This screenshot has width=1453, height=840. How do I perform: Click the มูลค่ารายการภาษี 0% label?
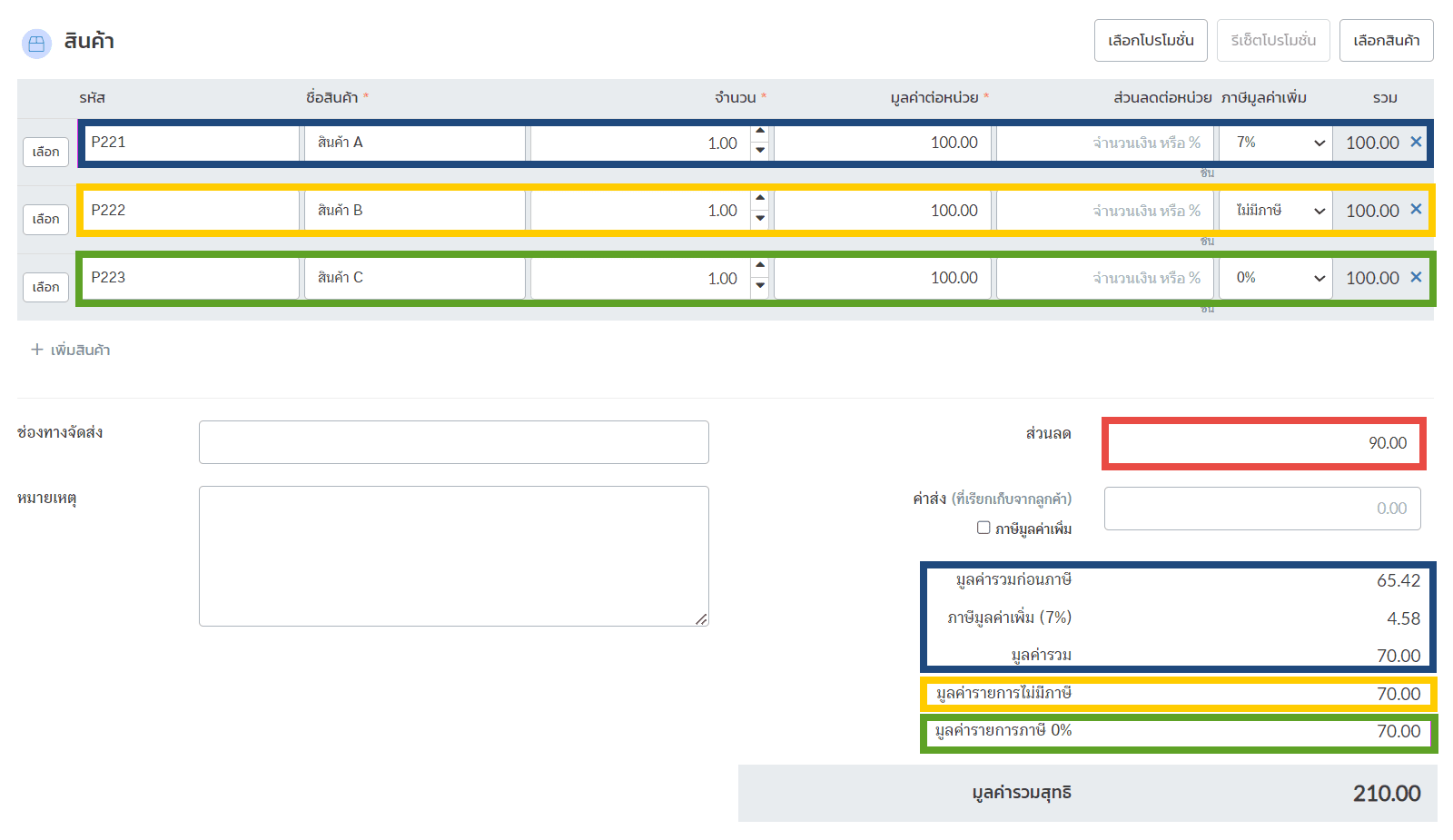1003,730
